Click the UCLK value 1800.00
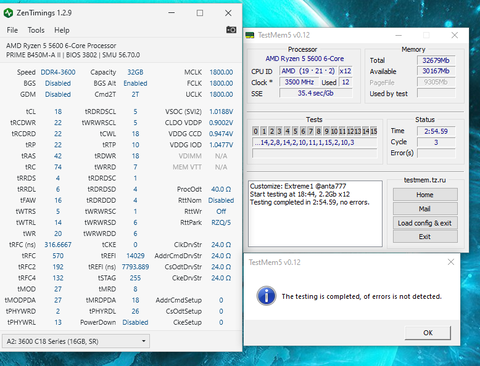The width and height of the screenshot is (480, 366). click(x=221, y=94)
